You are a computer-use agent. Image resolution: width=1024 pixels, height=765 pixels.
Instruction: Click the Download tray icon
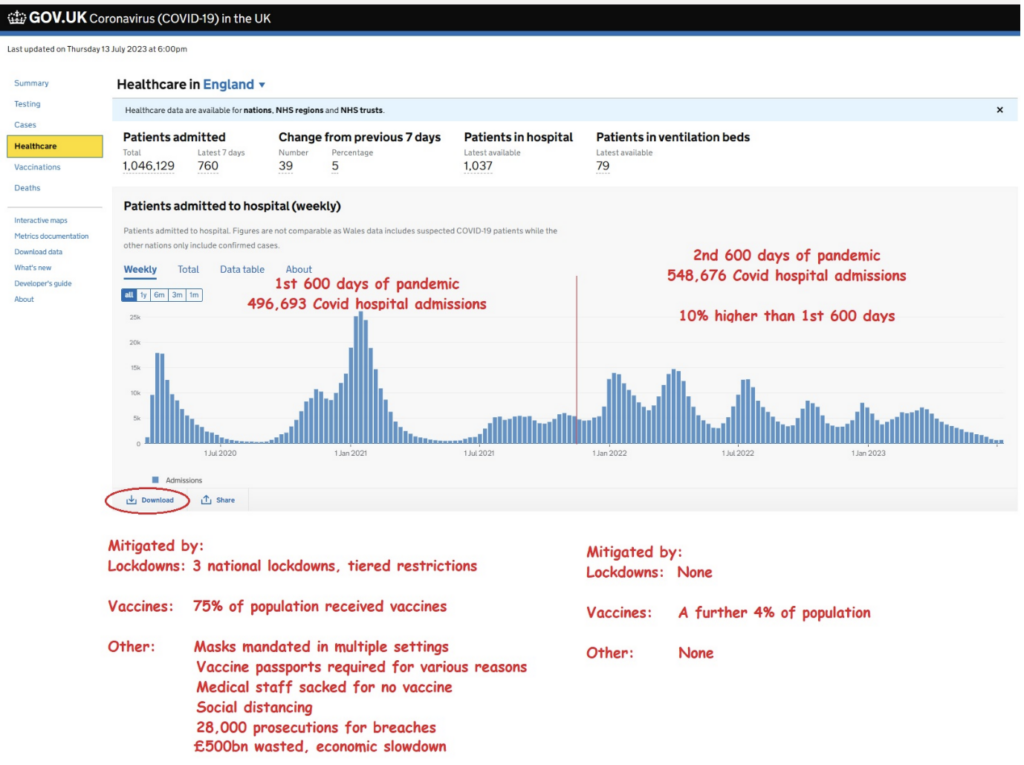pos(131,500)
